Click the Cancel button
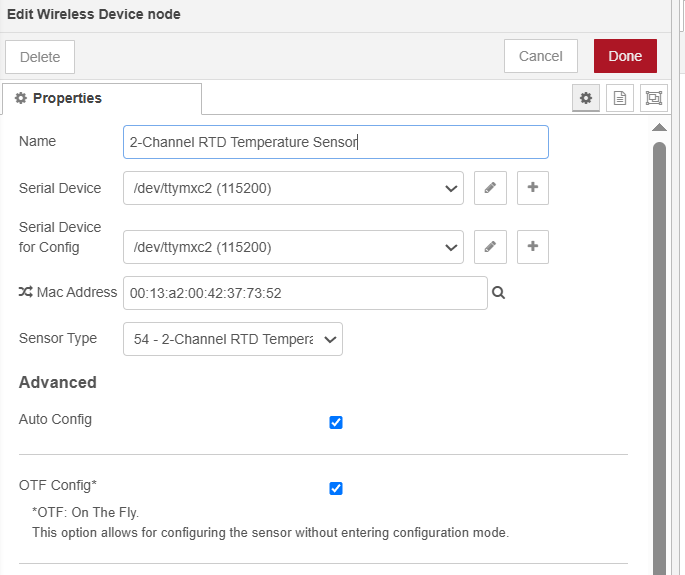Image resolution: width=685 pixels, height=575 pixels. (x=540, y=56)
